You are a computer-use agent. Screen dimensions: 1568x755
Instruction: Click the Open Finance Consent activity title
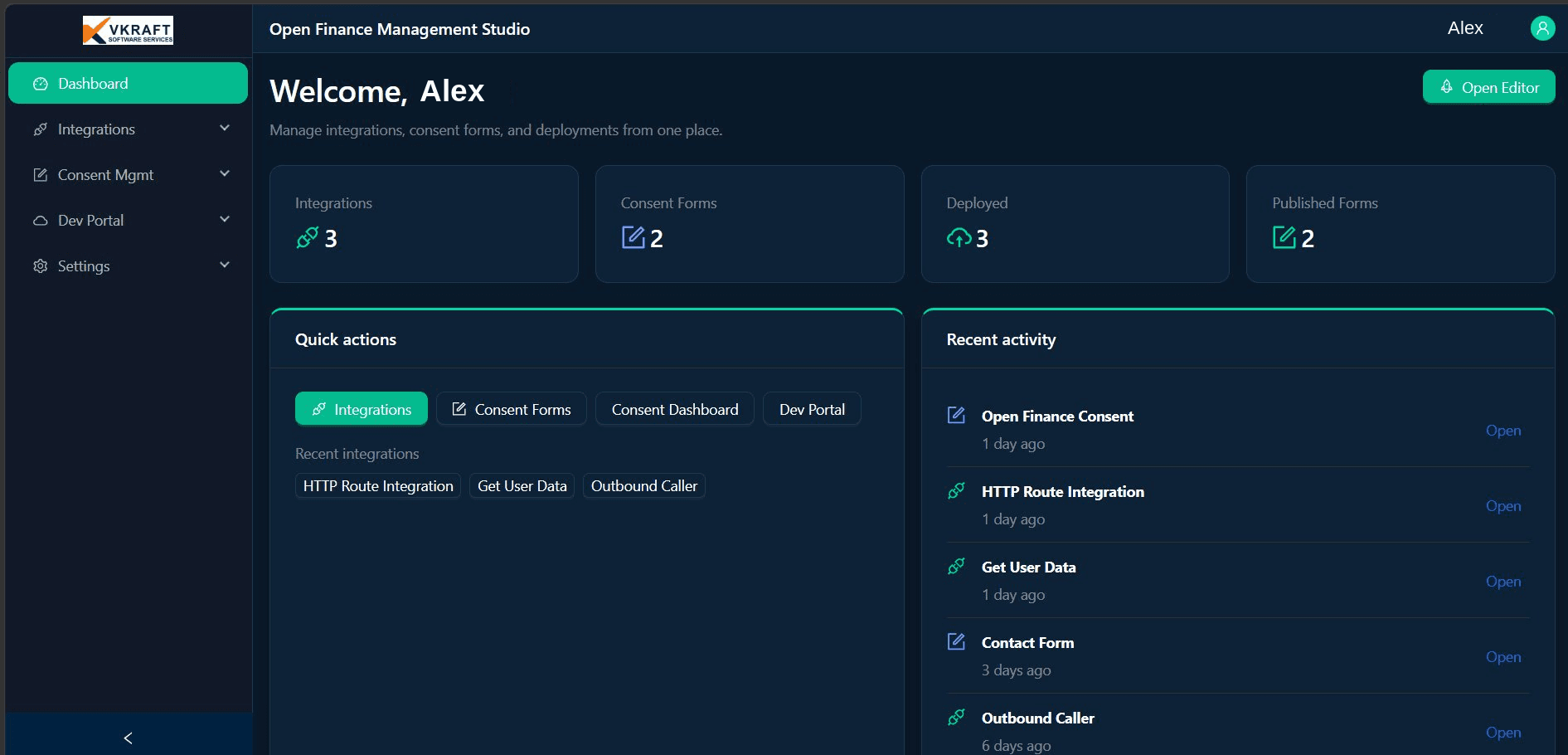(x=1057, y=416)
